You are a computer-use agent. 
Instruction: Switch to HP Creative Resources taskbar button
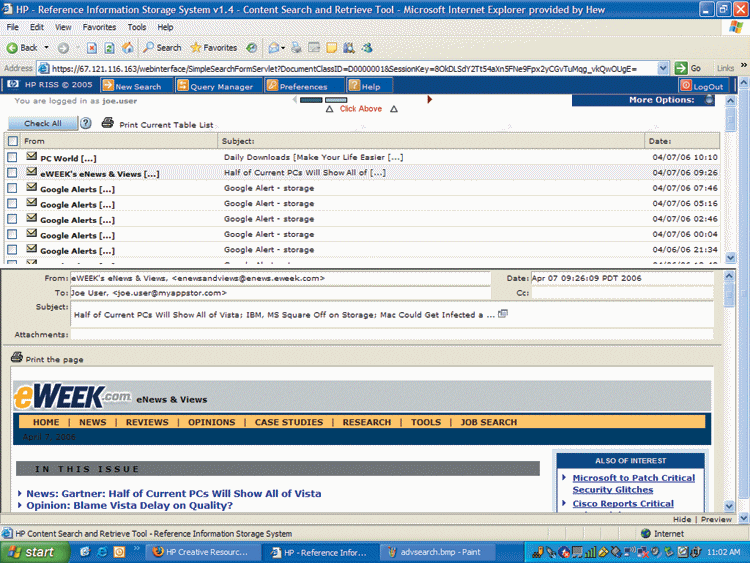pyautogui.click(x=201, y=552)
